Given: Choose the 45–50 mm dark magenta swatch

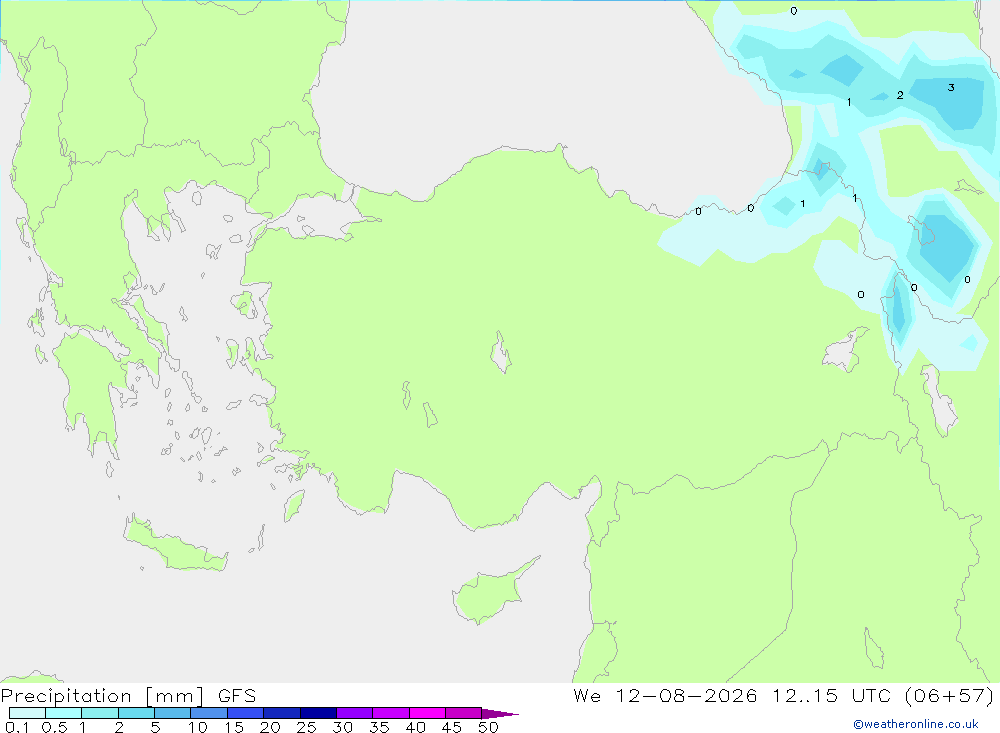Looking at the screenshot, I should (464, 713).
